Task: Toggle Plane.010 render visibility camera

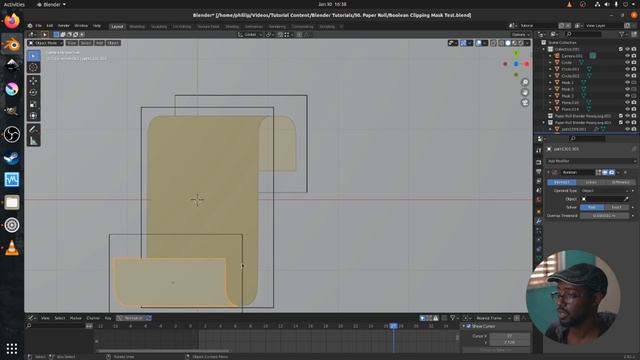Action: (x=634, y=102)
